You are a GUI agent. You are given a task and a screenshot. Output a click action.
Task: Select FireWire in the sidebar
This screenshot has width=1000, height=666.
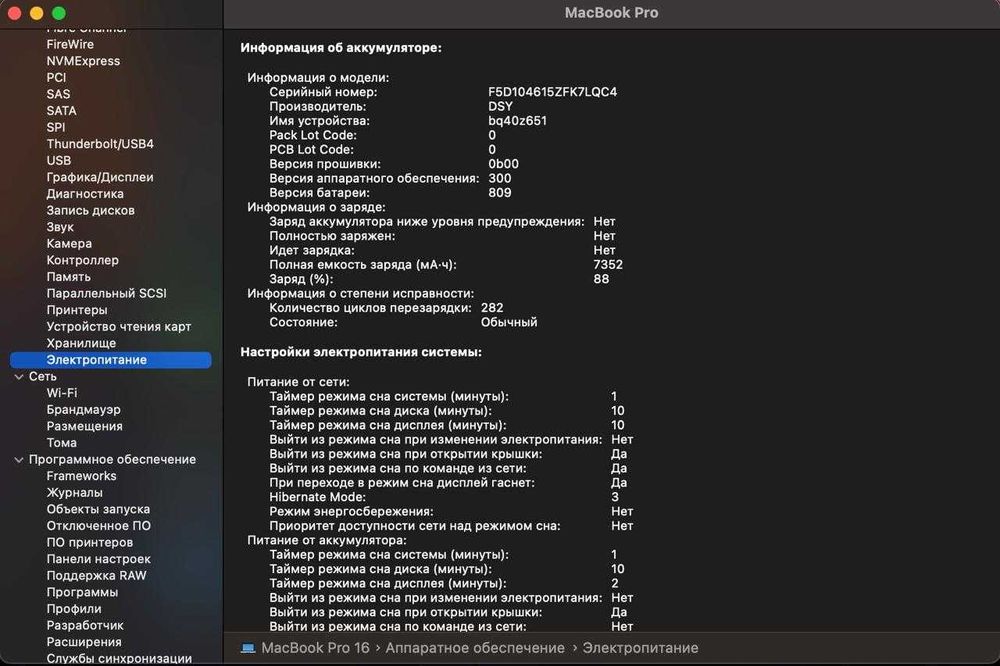pyautogui.click(x=70, y=44)
